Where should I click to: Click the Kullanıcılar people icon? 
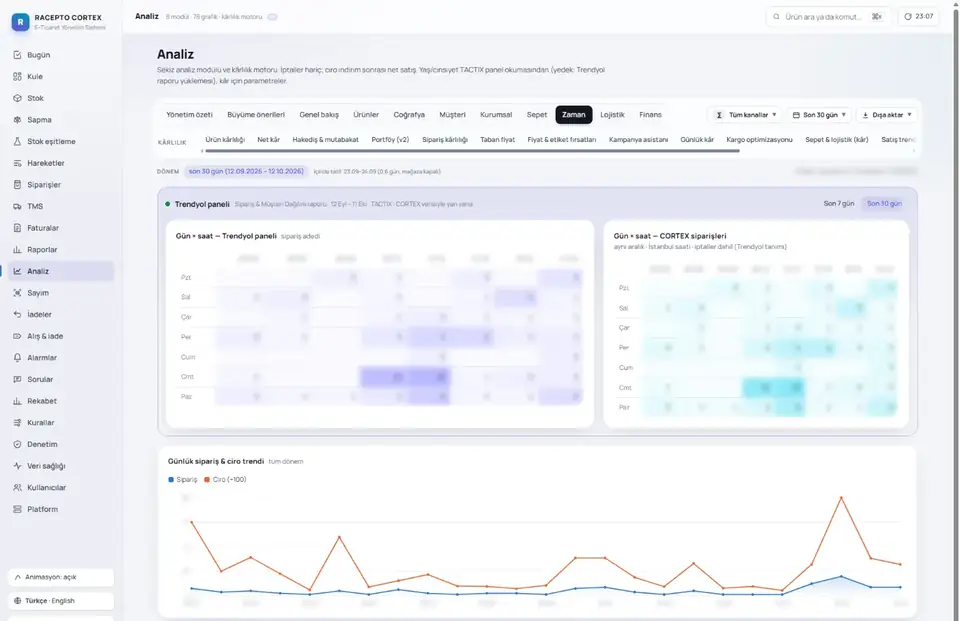pyautogui.click(x=17, y=487)
